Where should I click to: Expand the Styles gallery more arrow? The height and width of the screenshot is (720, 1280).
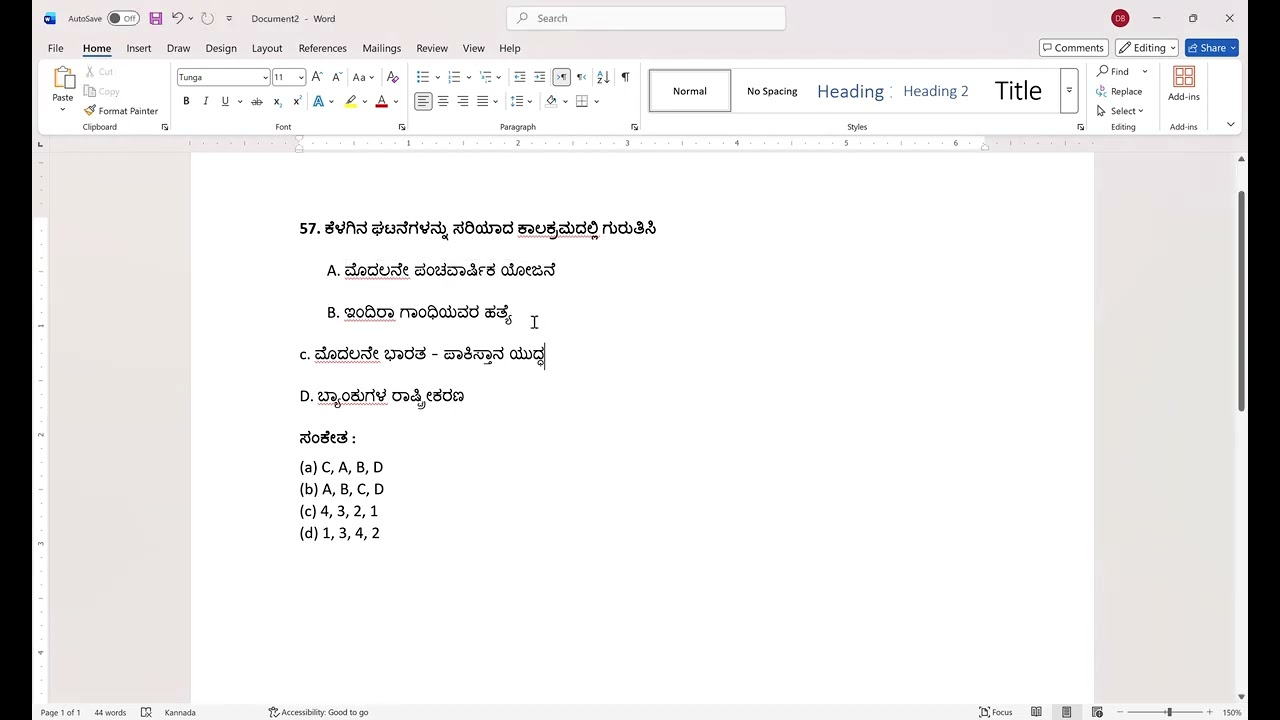(1069, 91)
